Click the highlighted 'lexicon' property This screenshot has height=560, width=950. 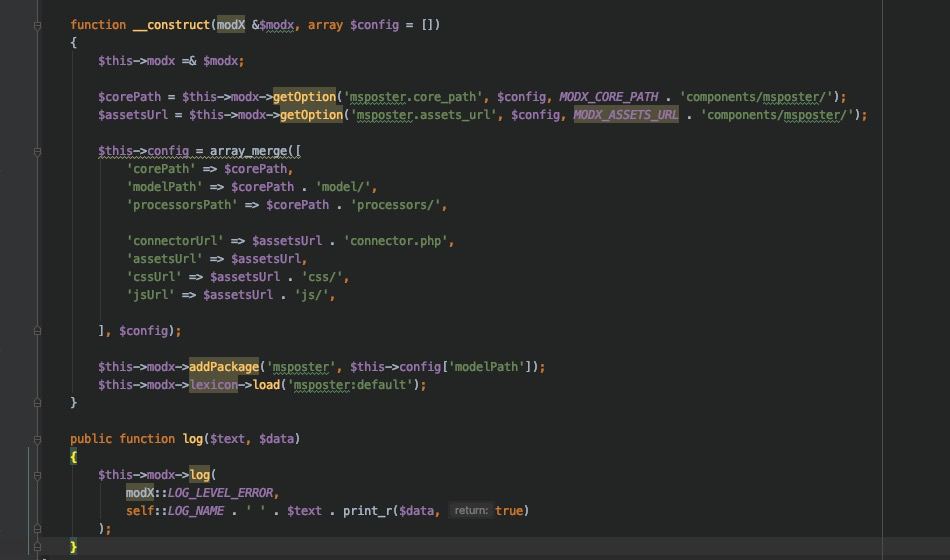pos(213,385)
